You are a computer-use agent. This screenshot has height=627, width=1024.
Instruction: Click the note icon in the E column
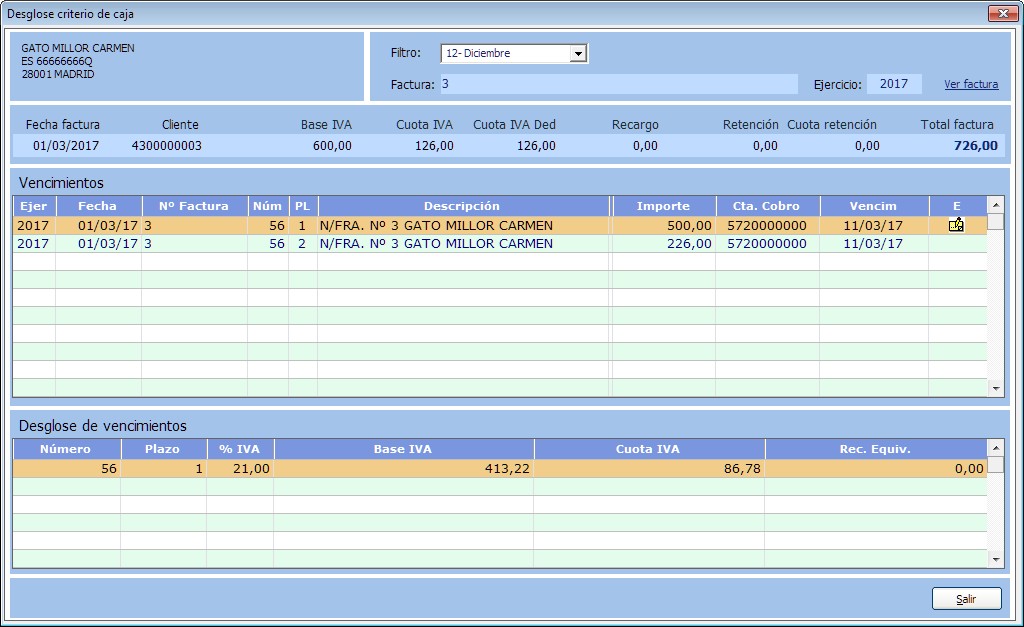point(956,225)
